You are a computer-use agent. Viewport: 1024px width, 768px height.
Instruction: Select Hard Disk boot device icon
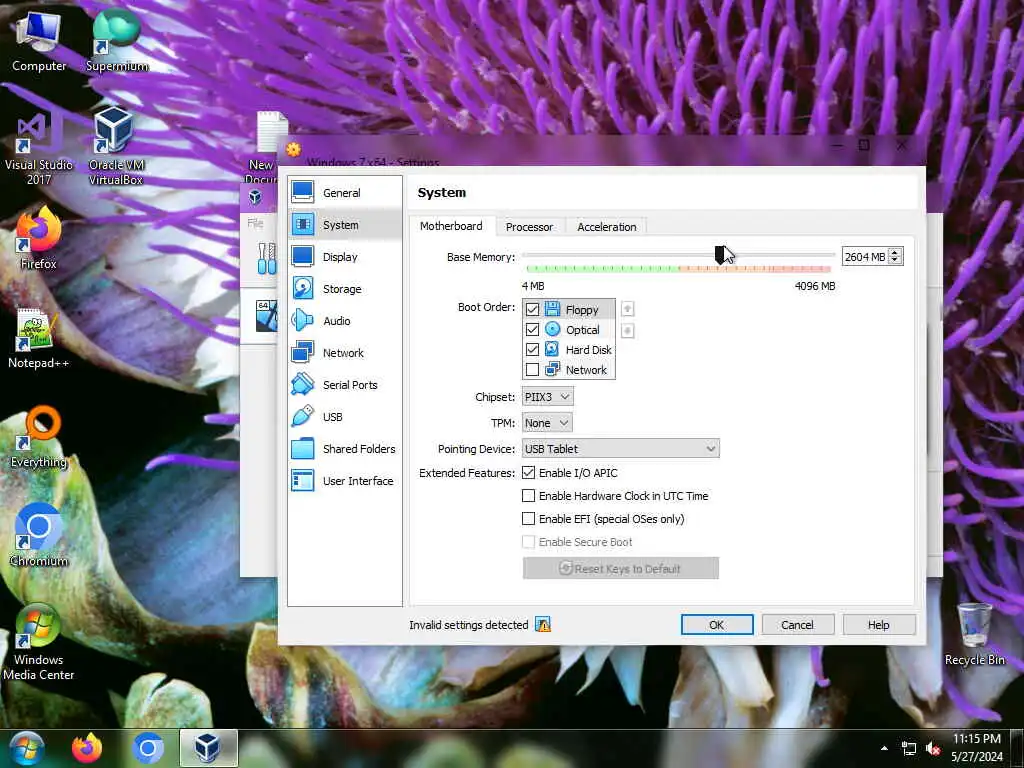(x=552, y=349)
